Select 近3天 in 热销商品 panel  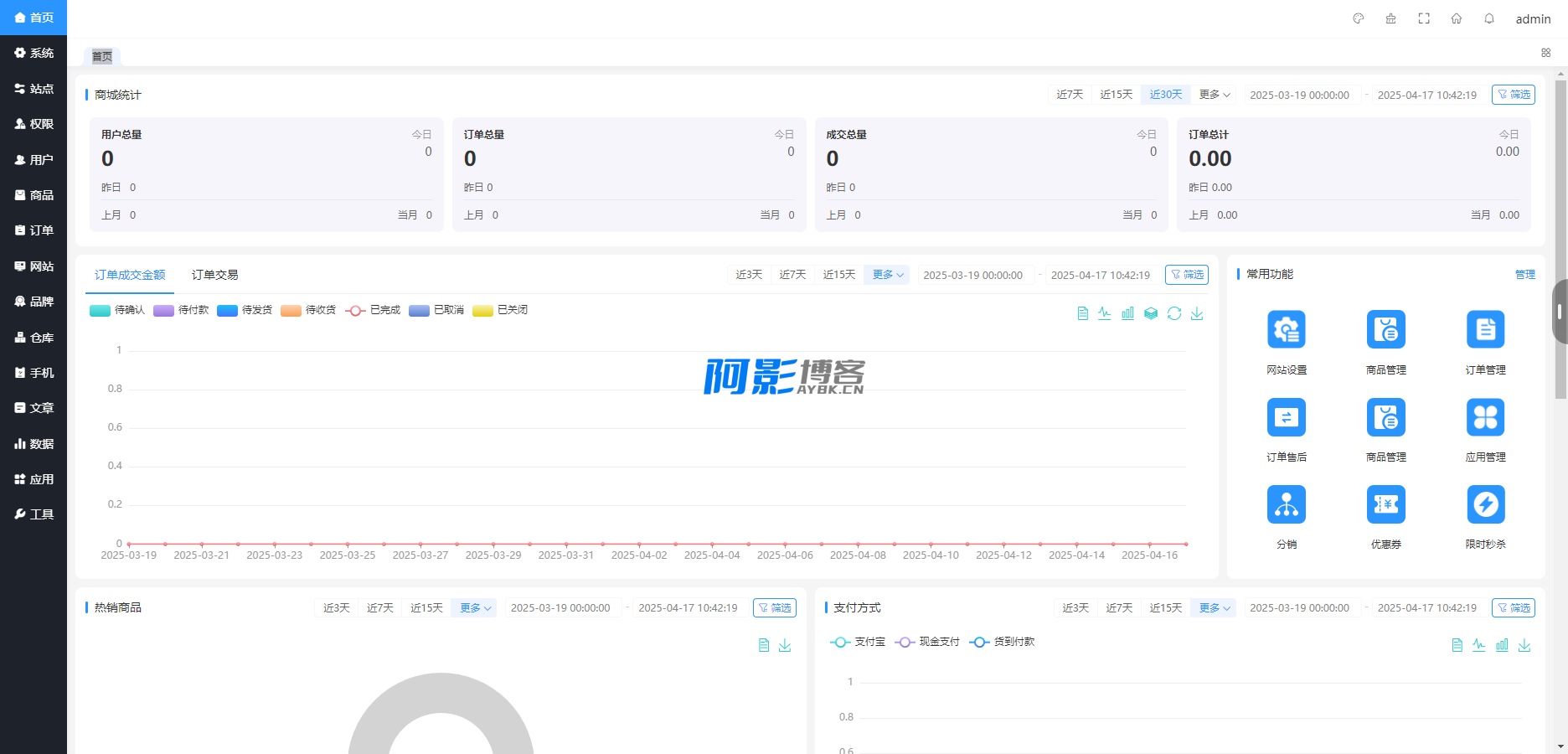337,607
